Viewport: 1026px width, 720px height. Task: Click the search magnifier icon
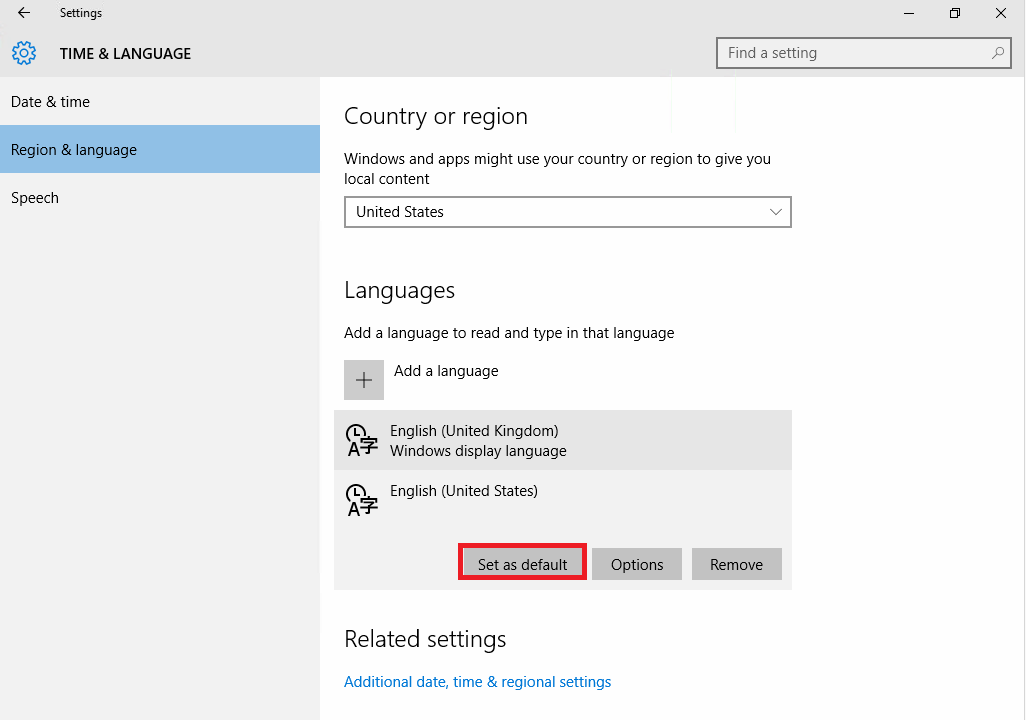997,53
